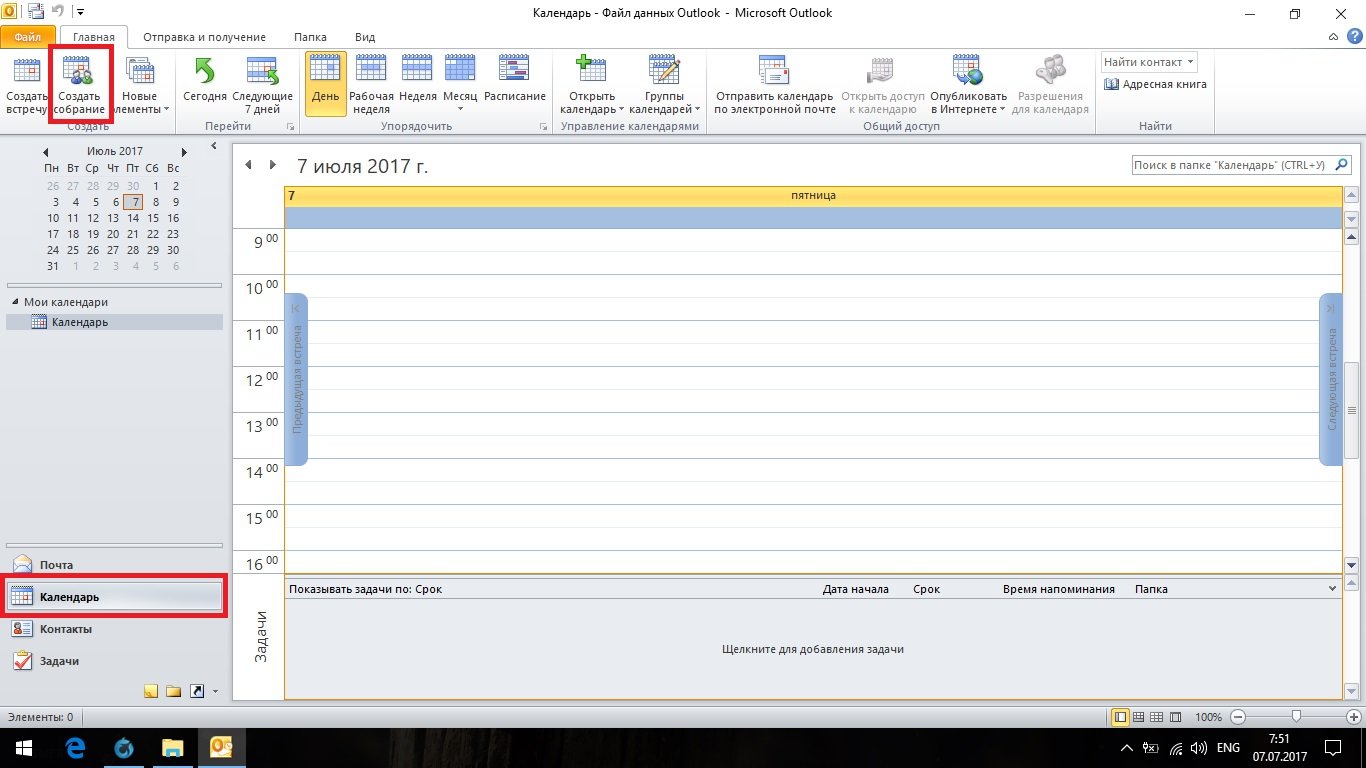
Task: Select Normal view in status bar
Action: coord(1121,717)
